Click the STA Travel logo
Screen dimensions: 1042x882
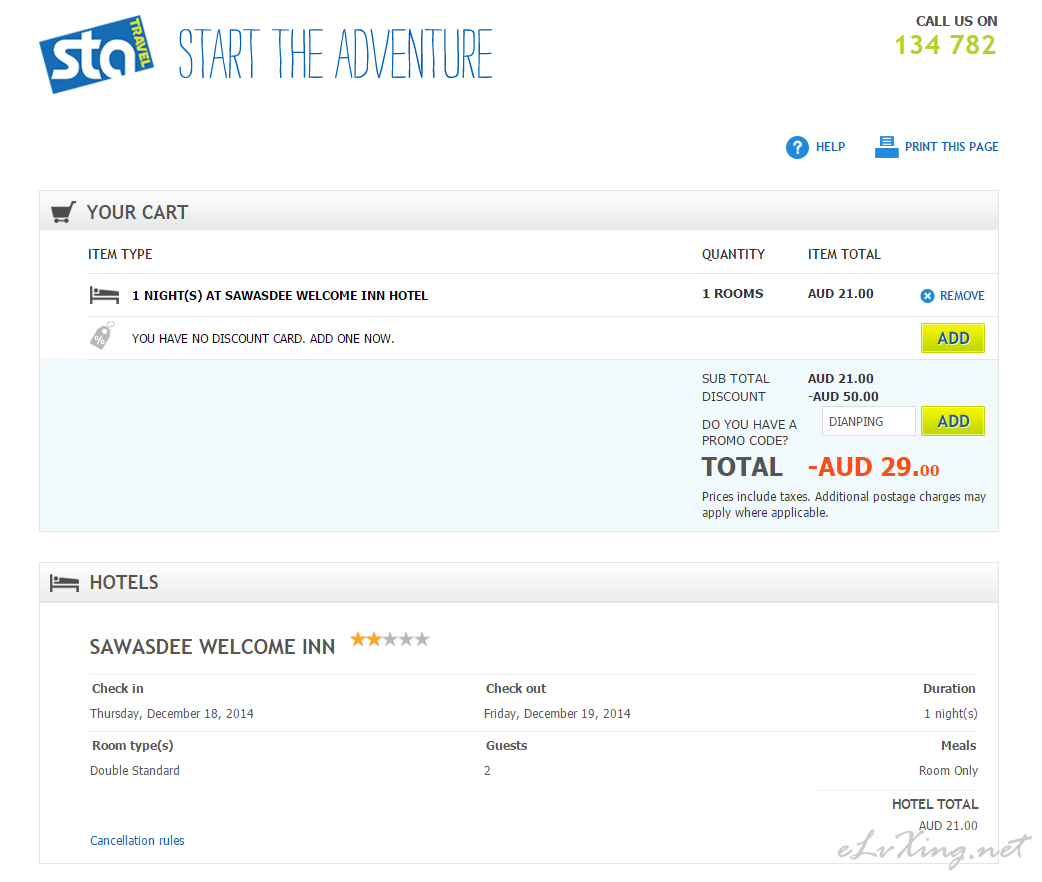[96, 55]
